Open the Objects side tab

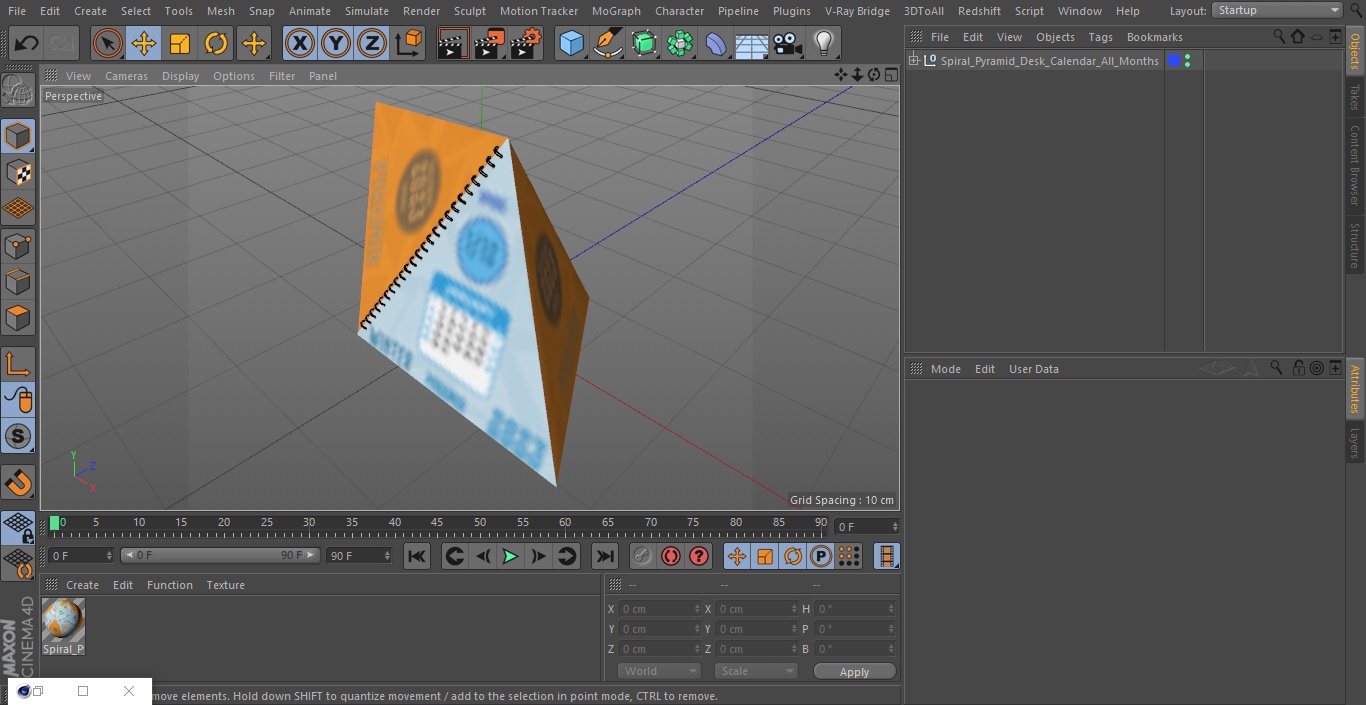tap(1355, 52)
